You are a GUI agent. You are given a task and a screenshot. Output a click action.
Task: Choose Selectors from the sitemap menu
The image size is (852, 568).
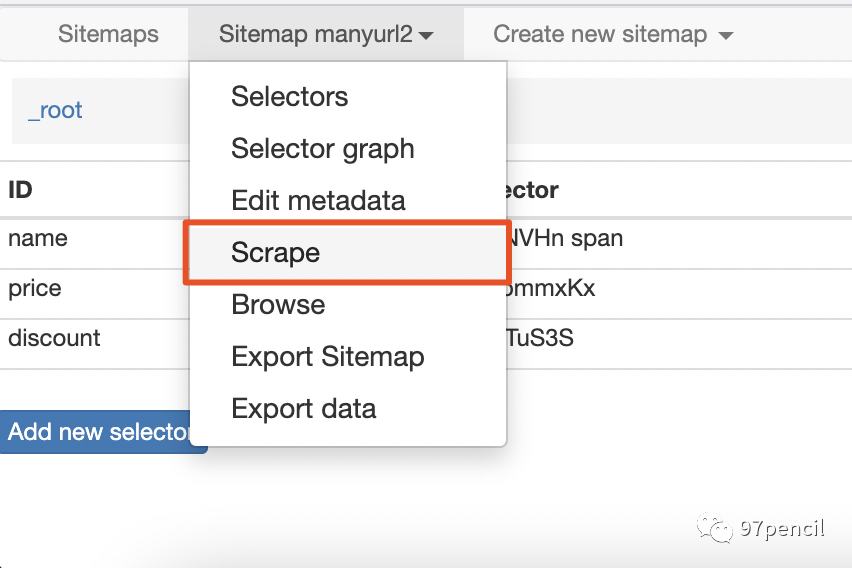coord(289,97)
